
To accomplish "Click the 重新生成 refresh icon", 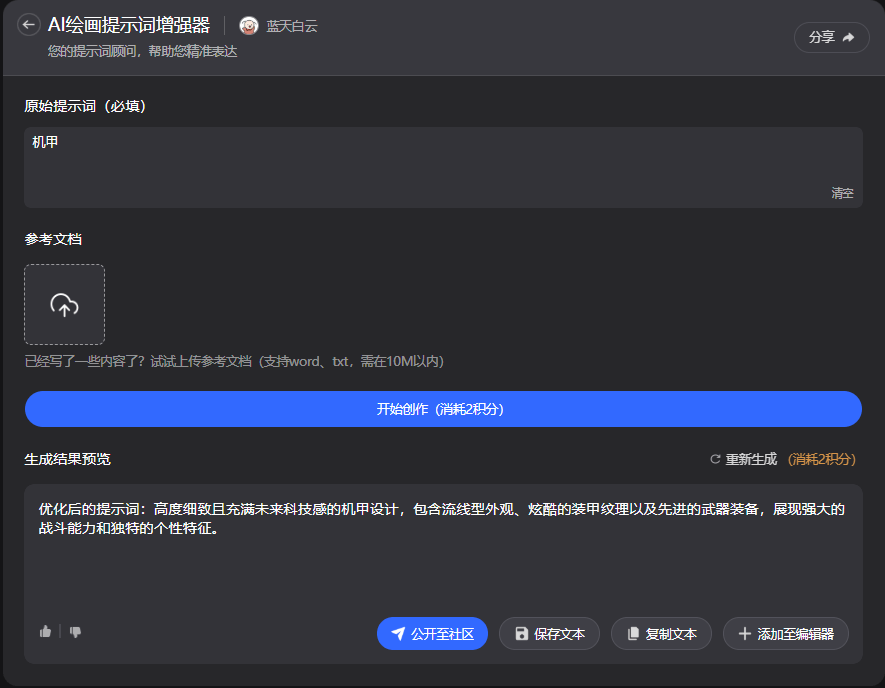I will pyautogui.click(x=715, y=459).
